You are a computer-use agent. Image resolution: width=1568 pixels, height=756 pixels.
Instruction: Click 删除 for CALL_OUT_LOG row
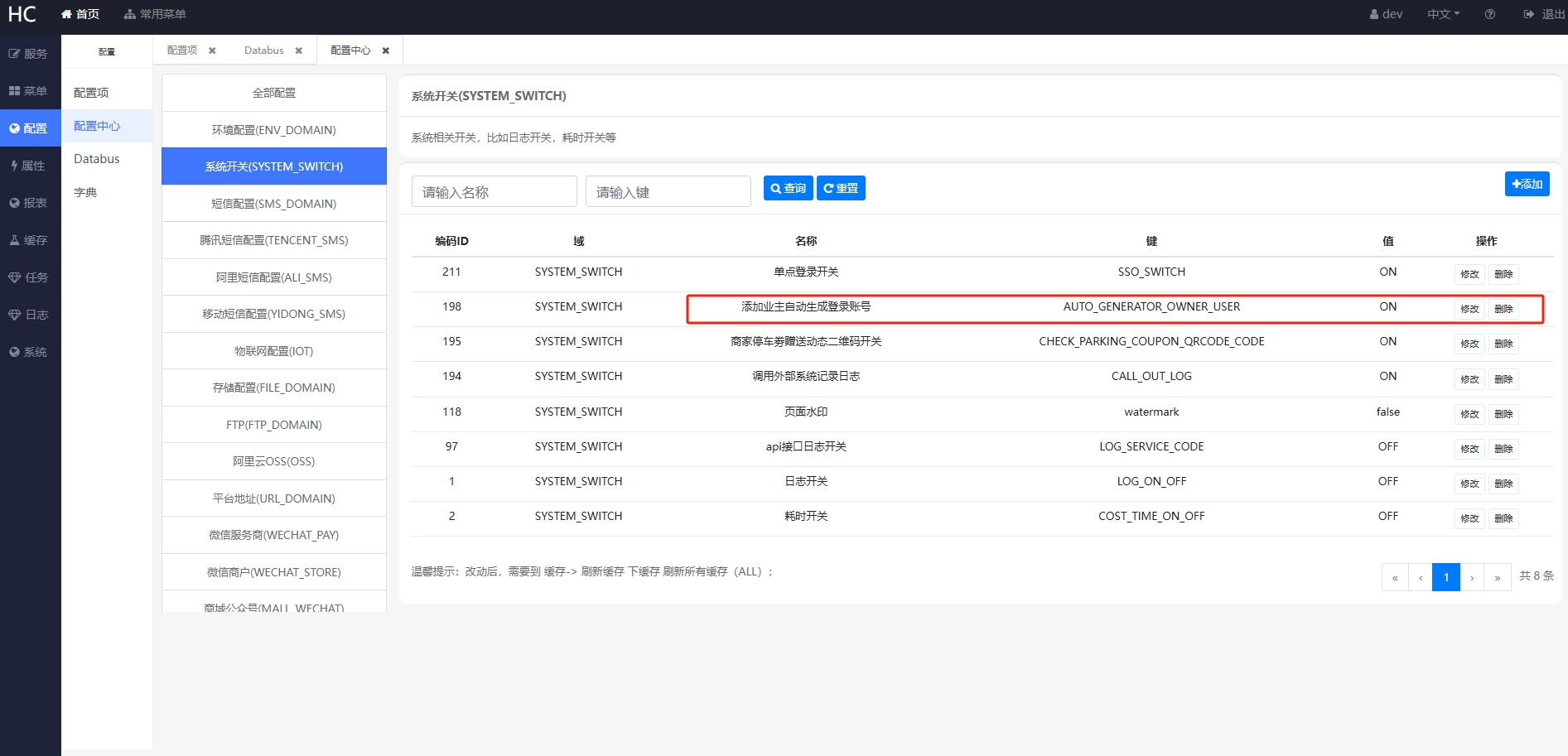tap(1503, 379)
